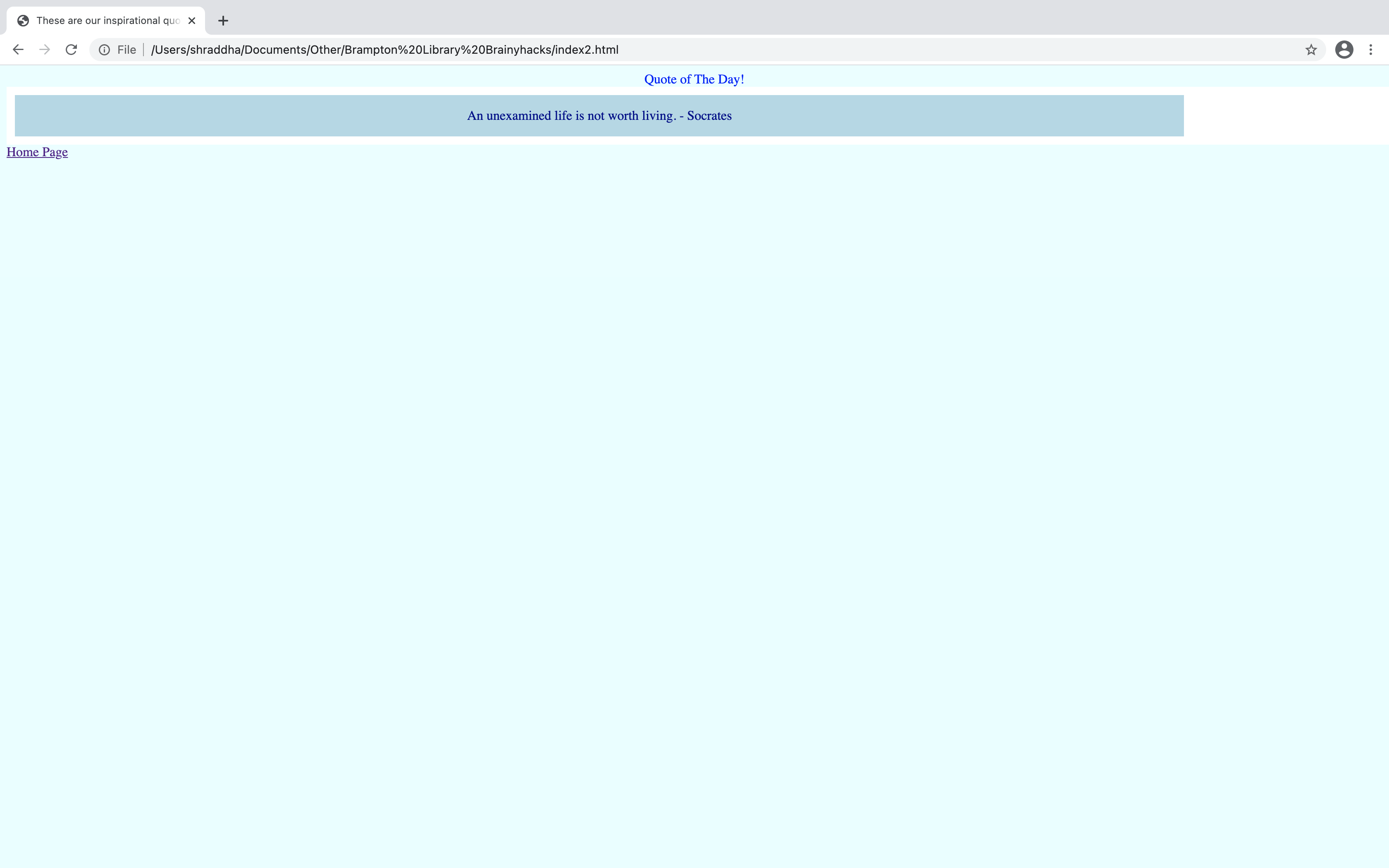This screenshot has width=1389, height=868.
Task: Follow the Home Page link
Action: tap(37, 152)
